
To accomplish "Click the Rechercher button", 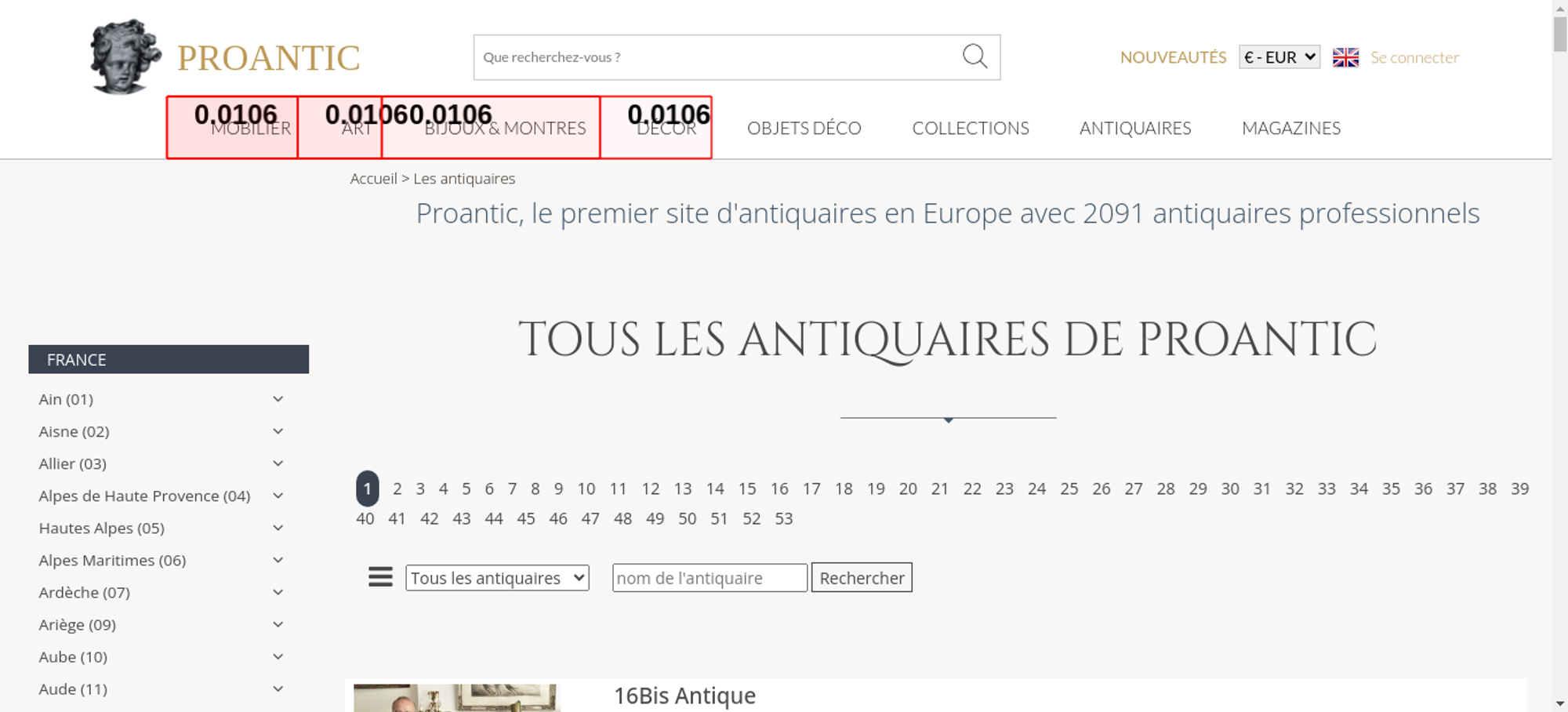I will coord(861,578).
